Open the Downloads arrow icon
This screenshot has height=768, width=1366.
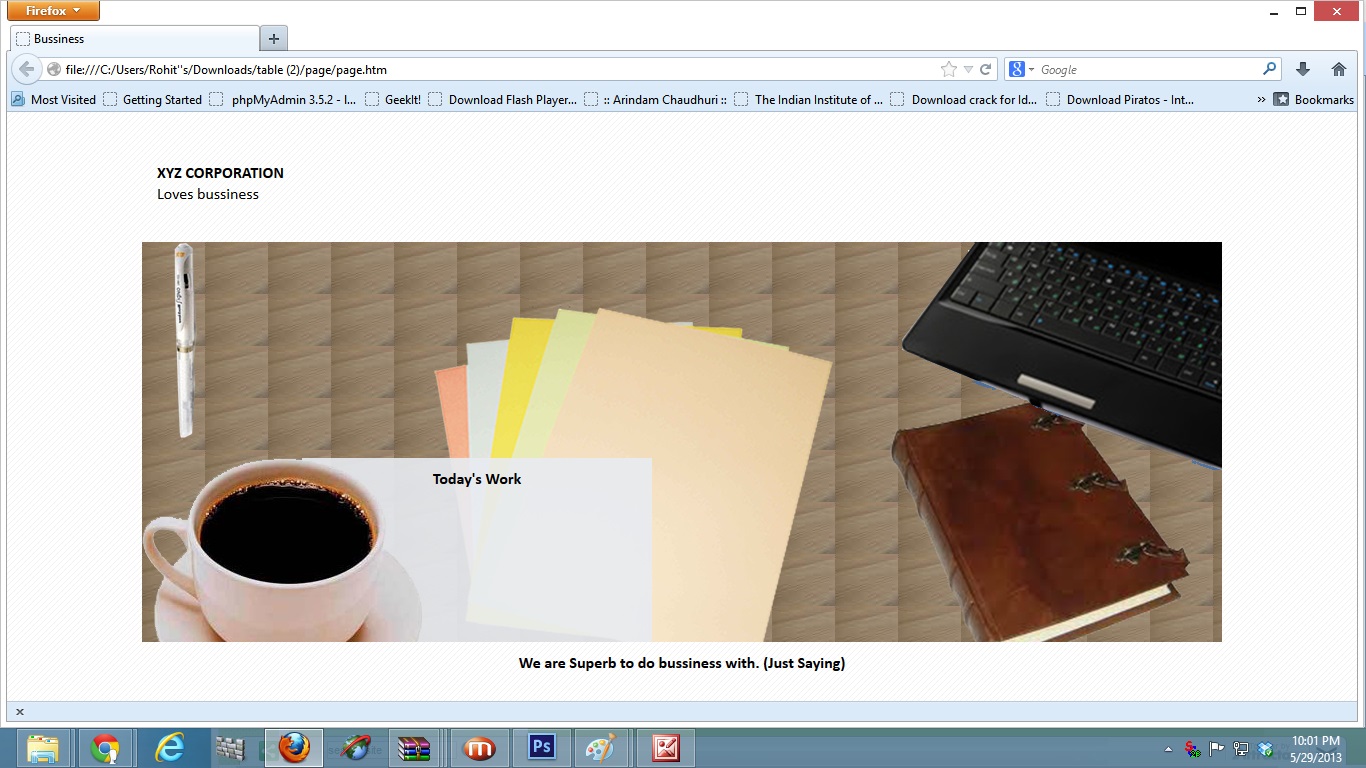click(1302, 69)
